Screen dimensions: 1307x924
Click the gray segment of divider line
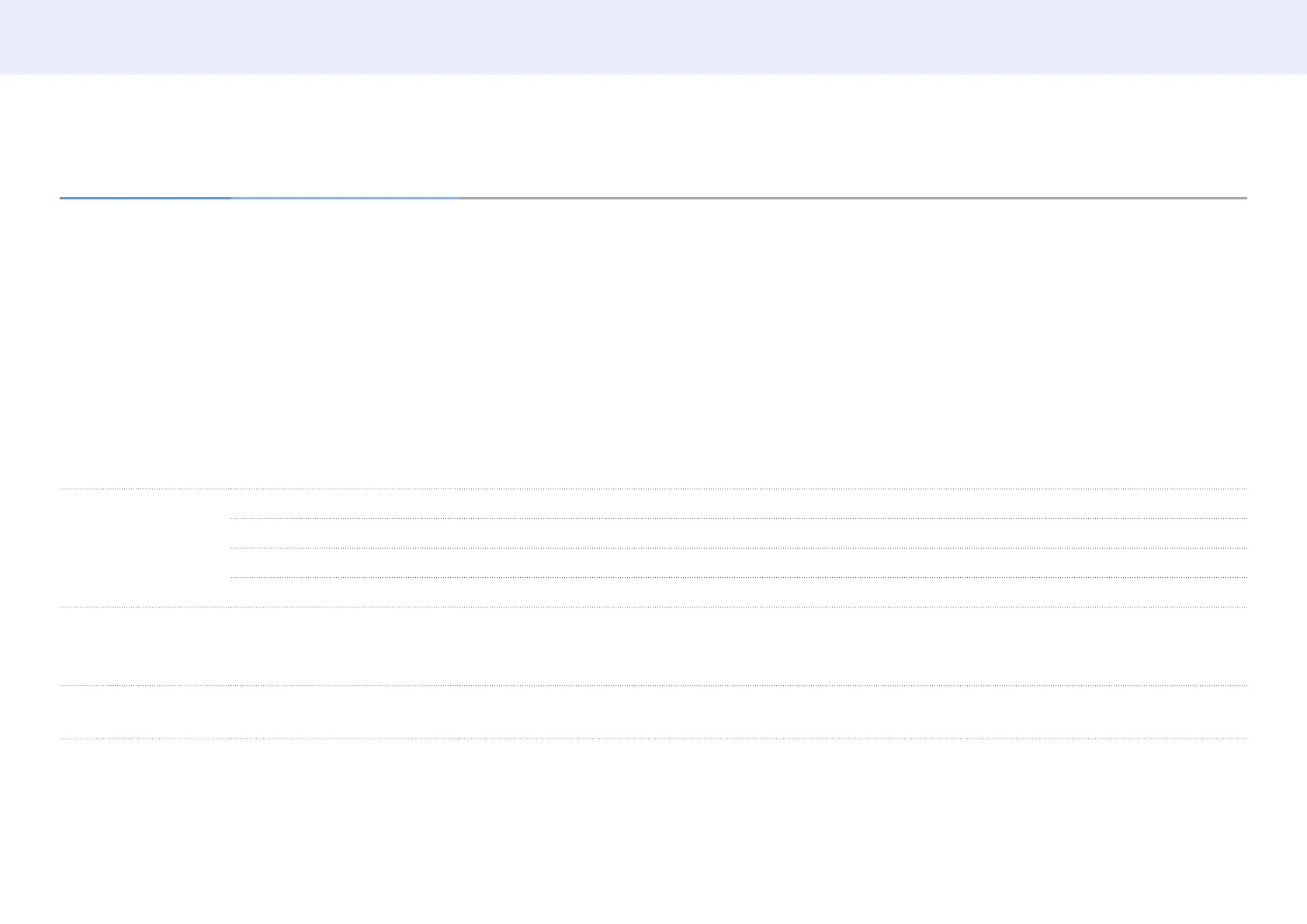tap(852, 198)
